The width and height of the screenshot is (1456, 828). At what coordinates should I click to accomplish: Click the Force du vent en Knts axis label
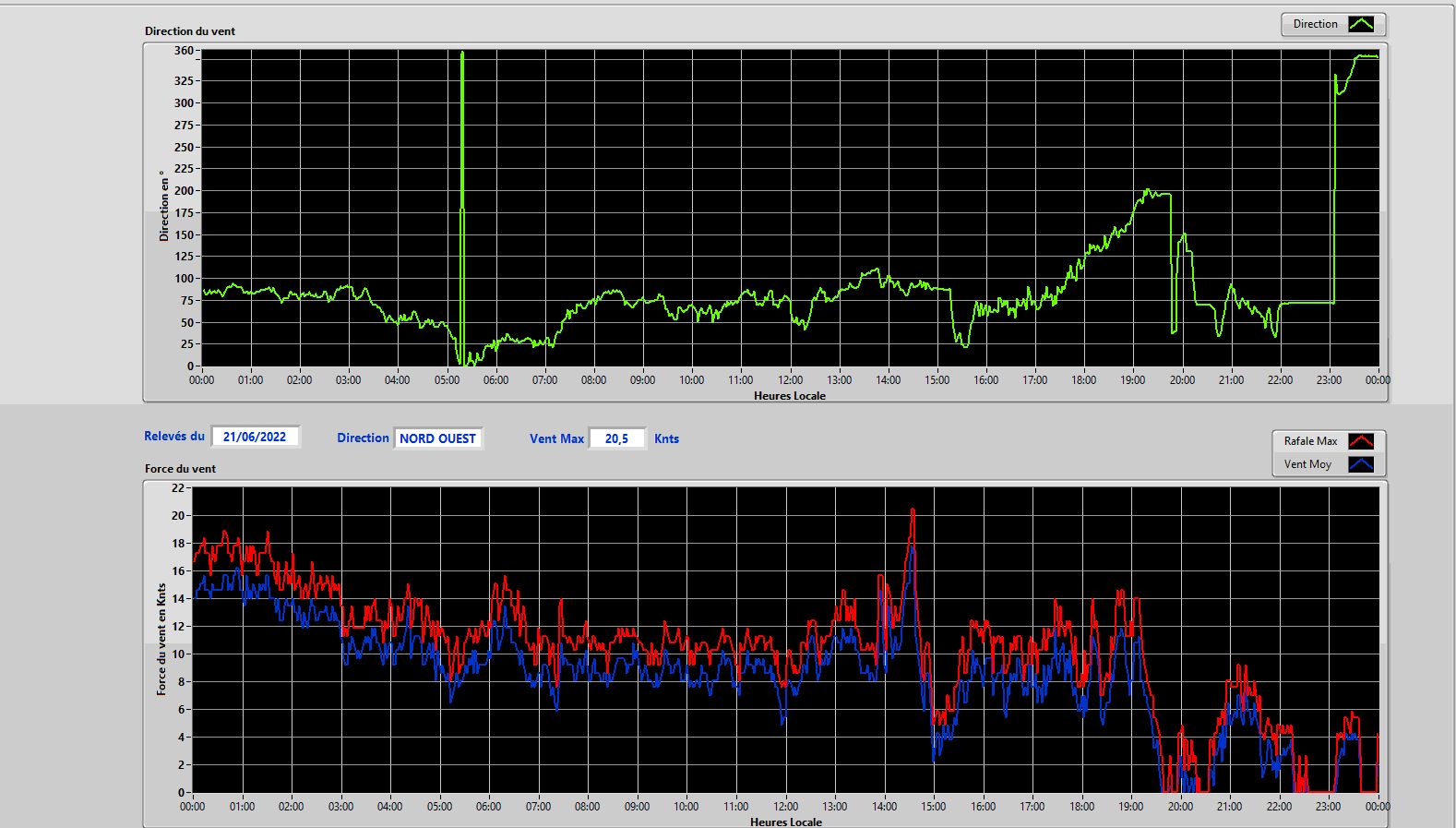click(161, 639)
